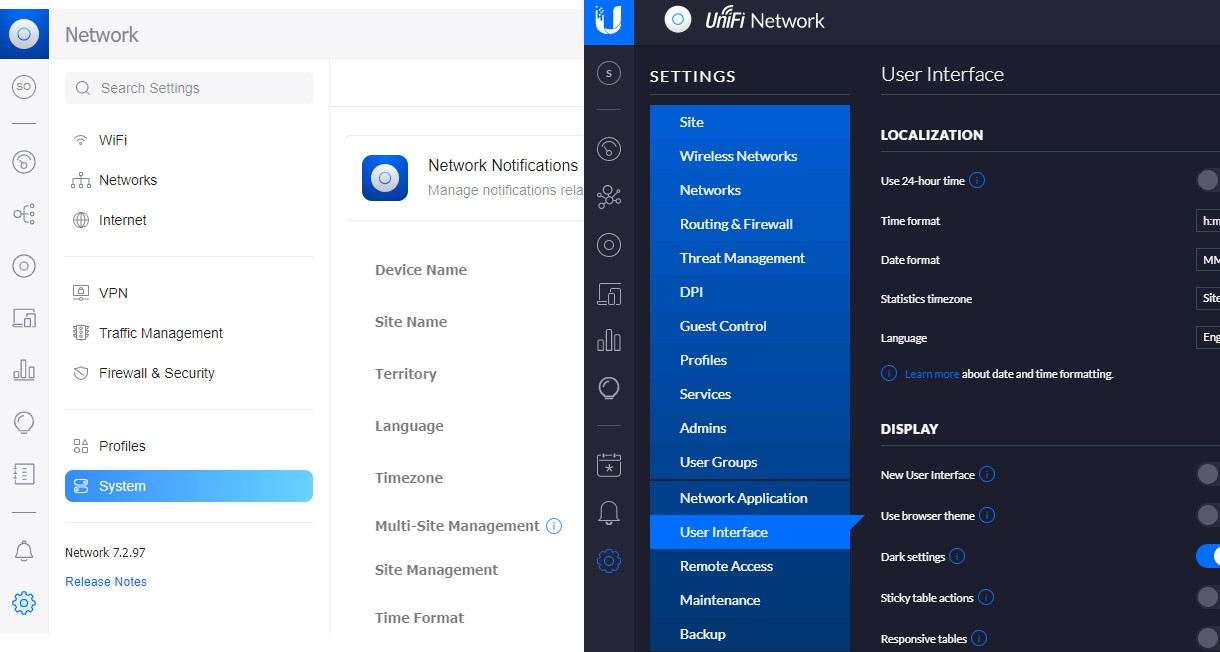Toggle the Use 24-hour time switch

point(1208,180)
